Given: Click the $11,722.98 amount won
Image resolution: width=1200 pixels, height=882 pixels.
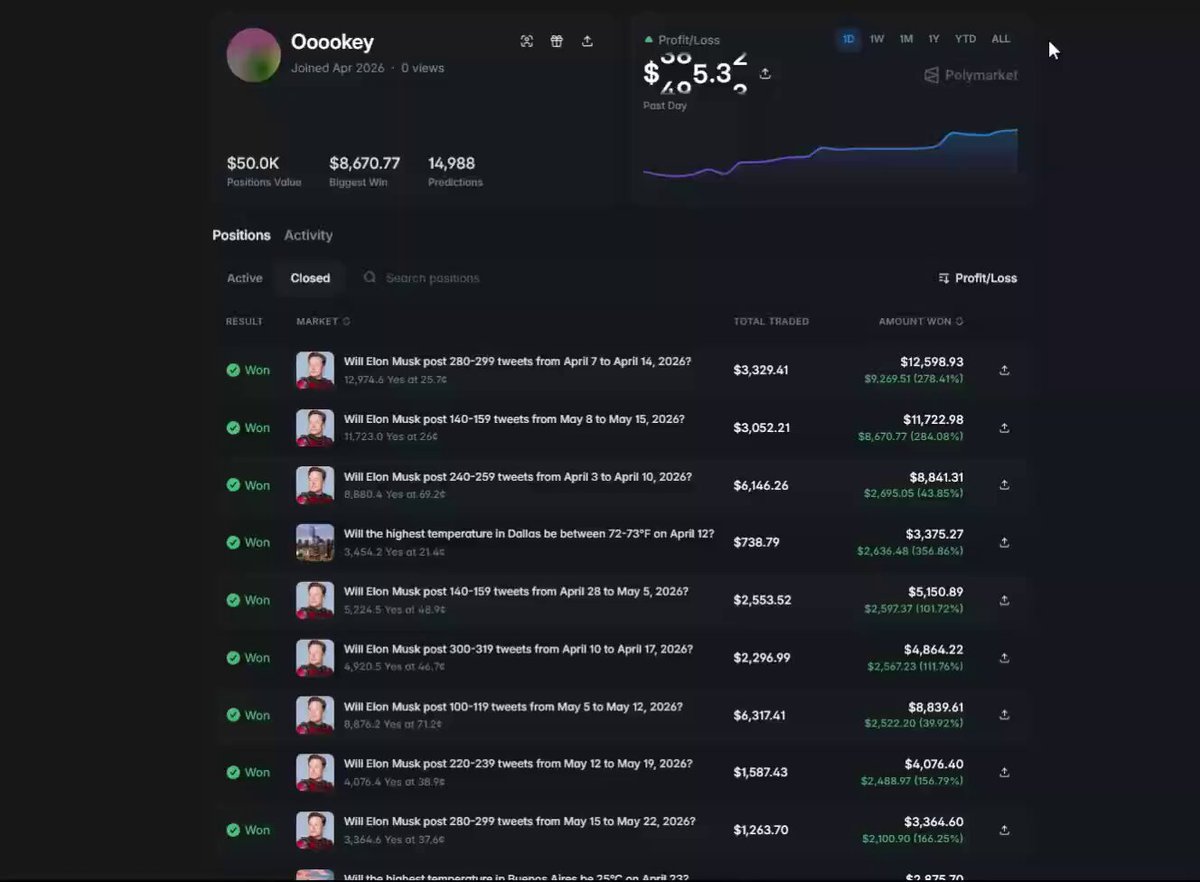Looking at the screenshot, I should coord(934,420).
